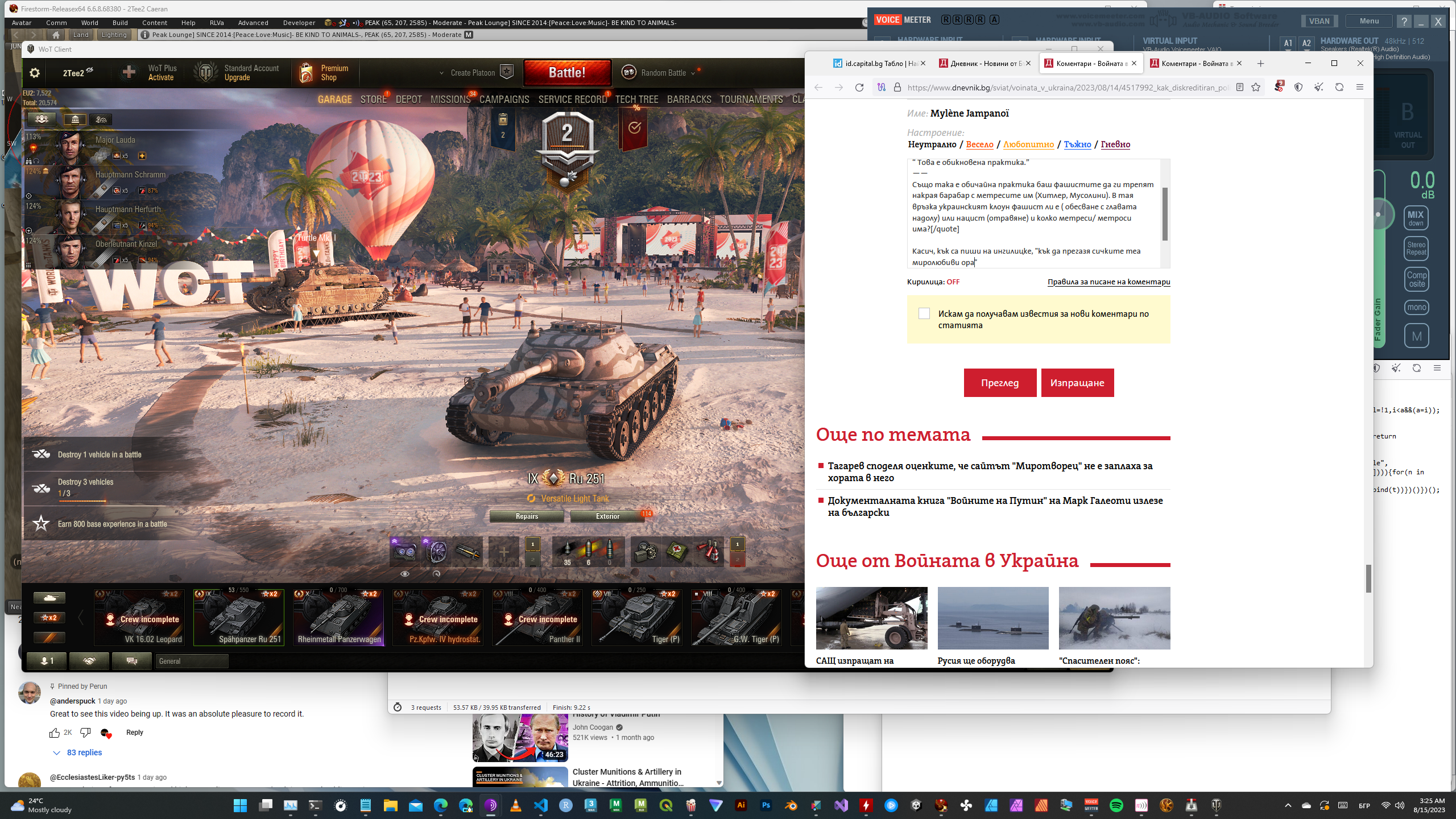Reload the dnevnik.bg page
Image resolution: width=1456 pixels, height=819 pixels.
point(859,87)
